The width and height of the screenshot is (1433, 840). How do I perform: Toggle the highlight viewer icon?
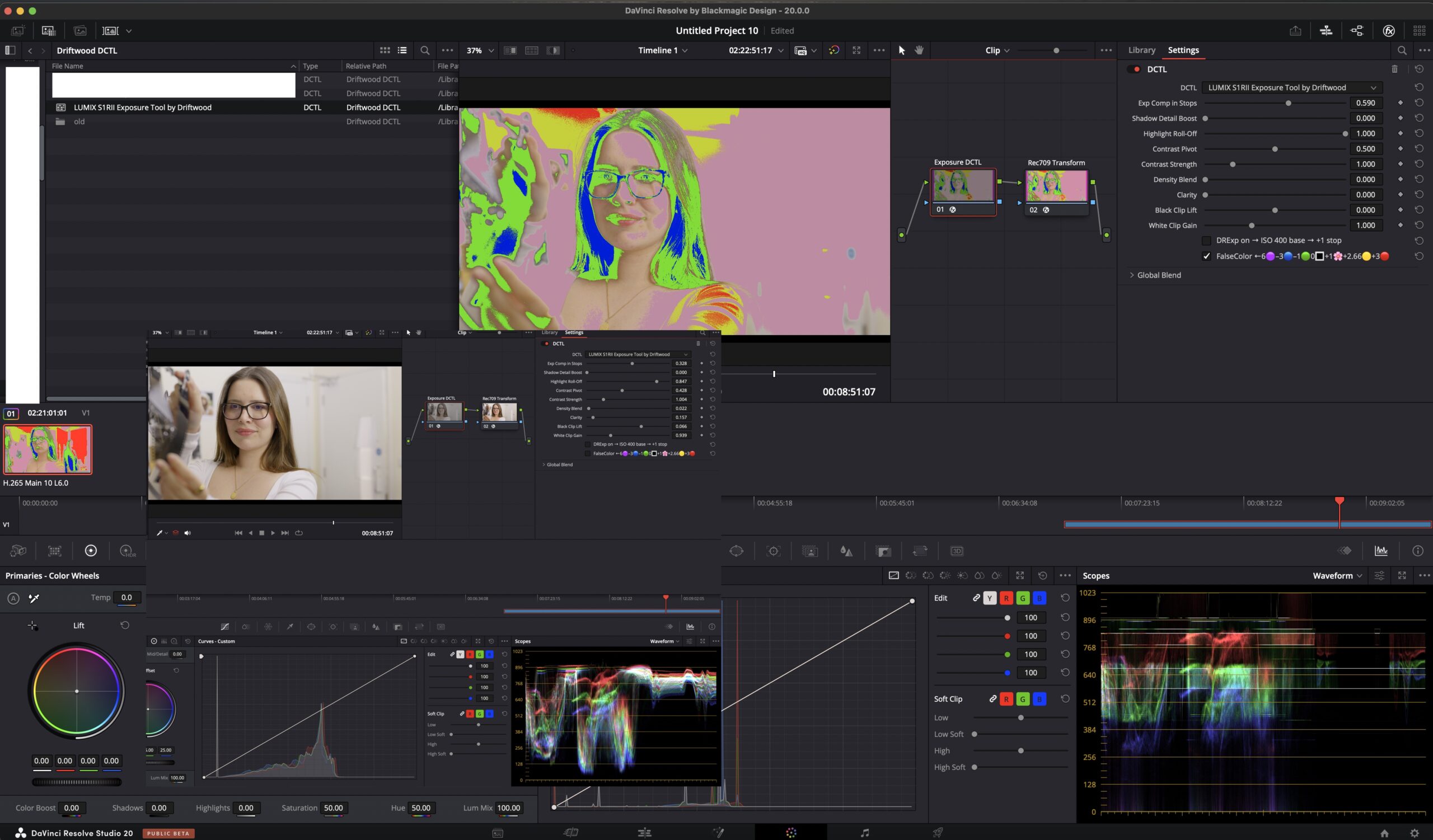[x=552, y=50]
